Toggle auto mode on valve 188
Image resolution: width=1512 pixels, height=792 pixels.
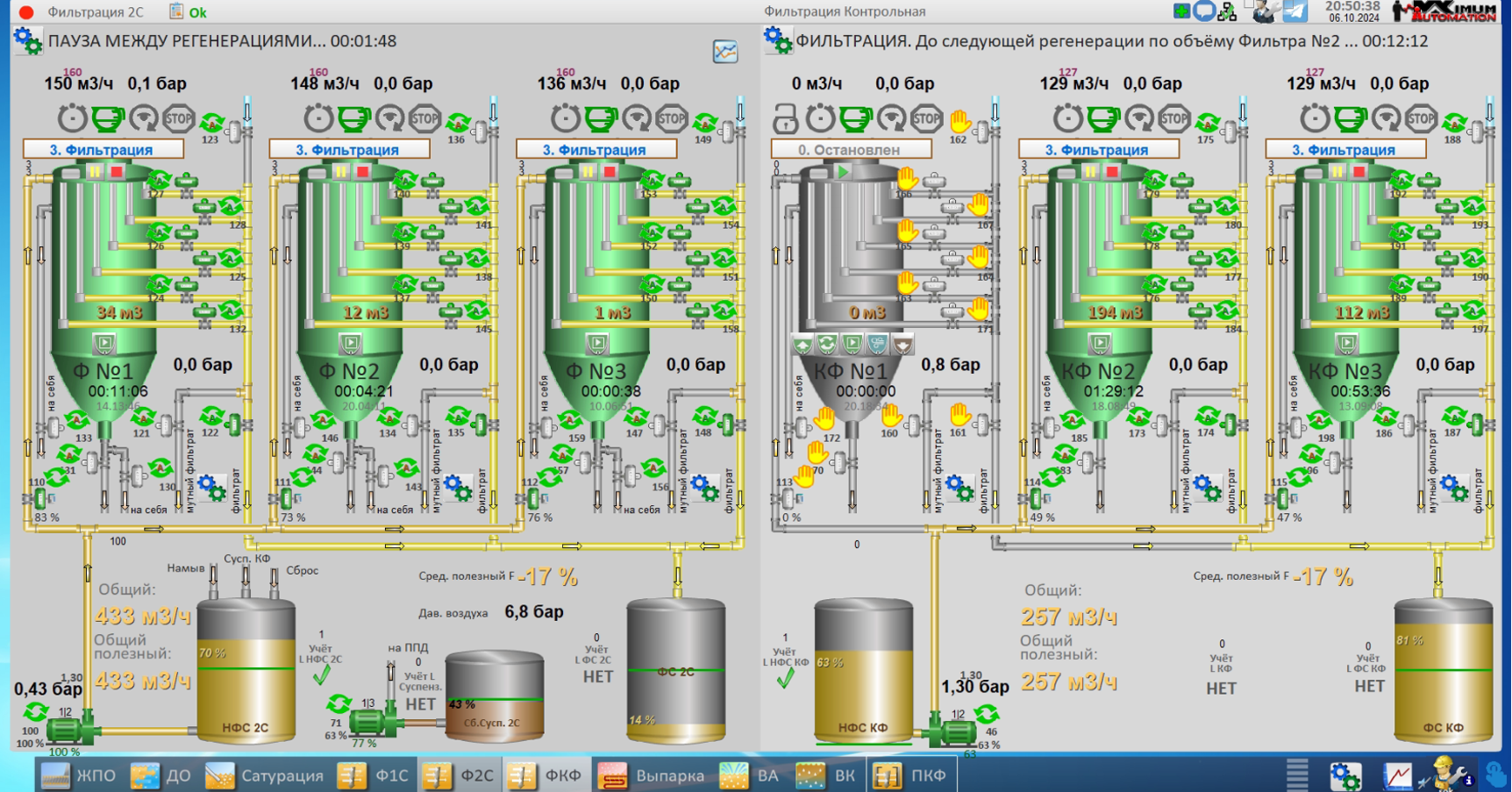pos(1454,123)
